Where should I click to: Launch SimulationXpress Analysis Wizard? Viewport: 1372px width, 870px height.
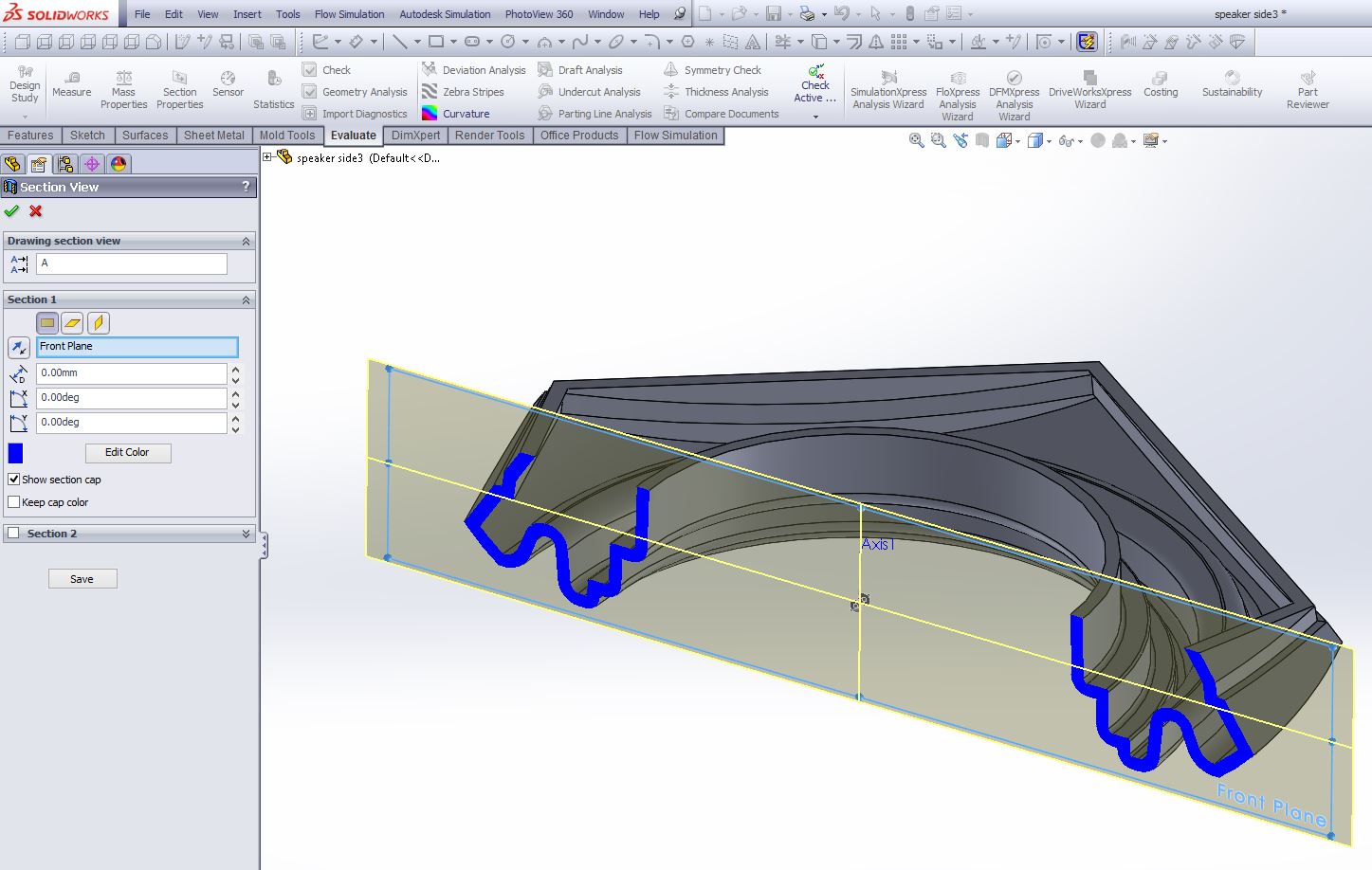888,91
